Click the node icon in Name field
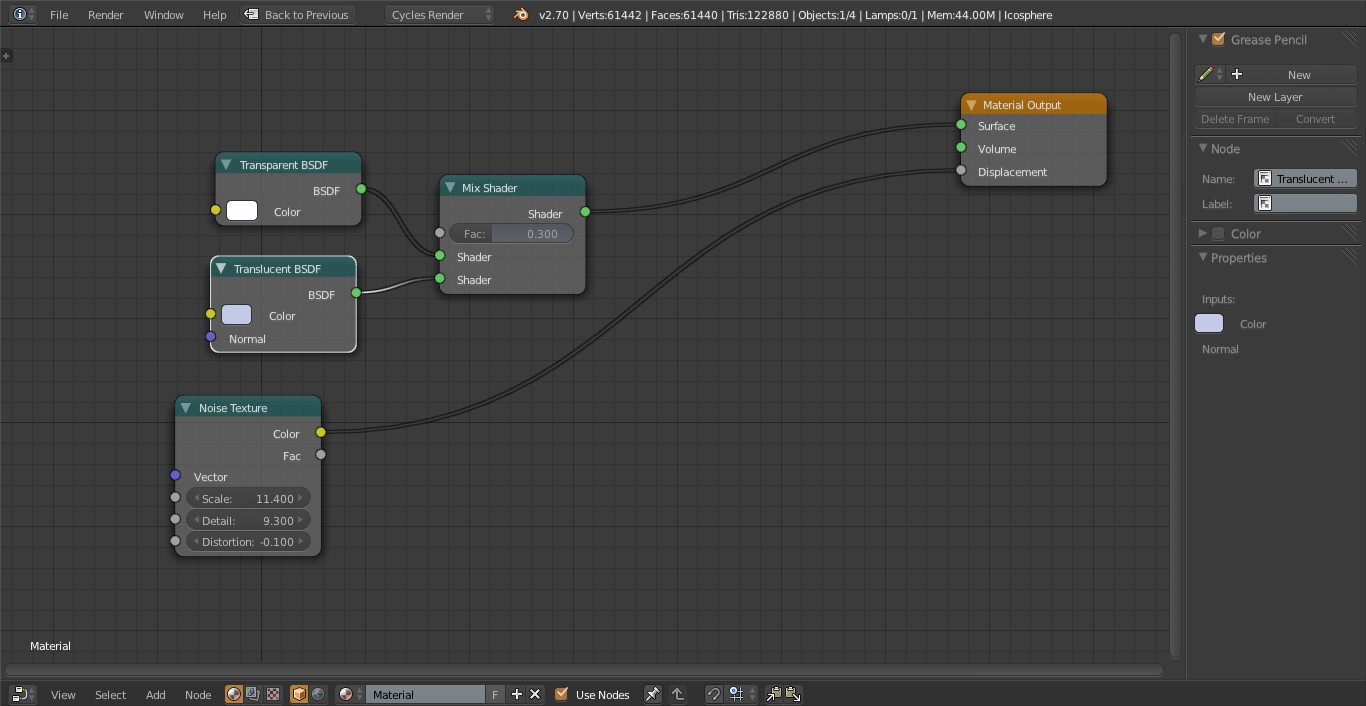 coord(1265,179)
